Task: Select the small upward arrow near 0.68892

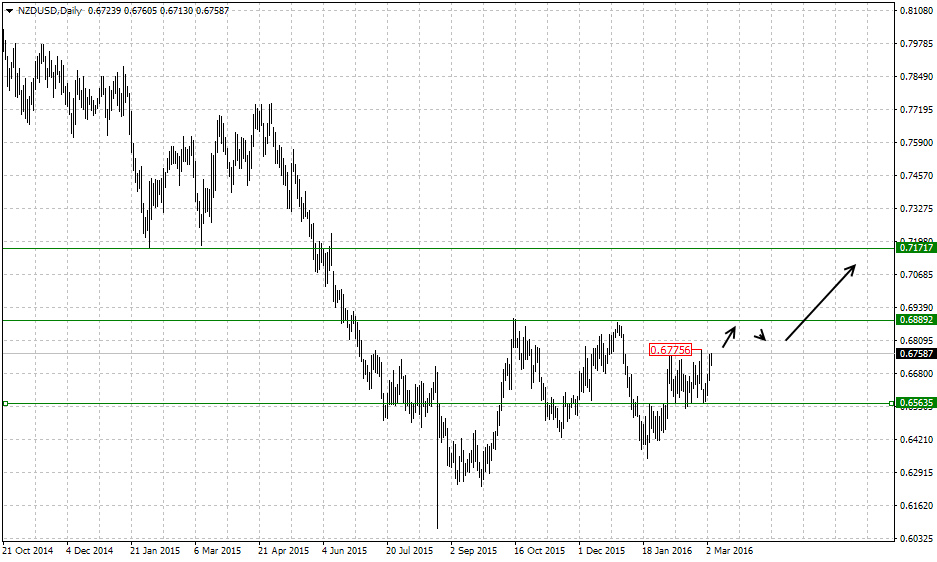Action: pyautogui.click(x=729, y=335)
